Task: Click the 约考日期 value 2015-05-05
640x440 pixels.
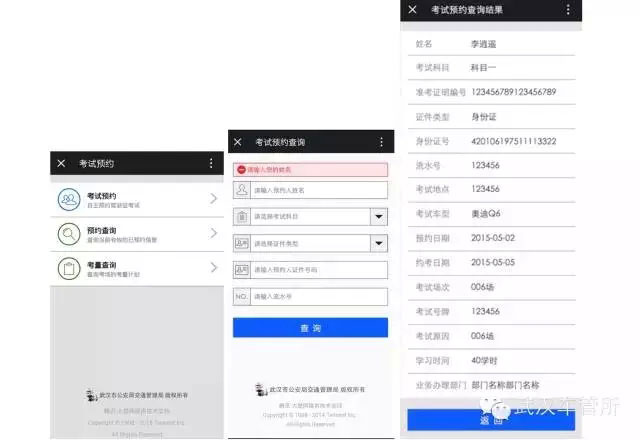Action: 493,262
